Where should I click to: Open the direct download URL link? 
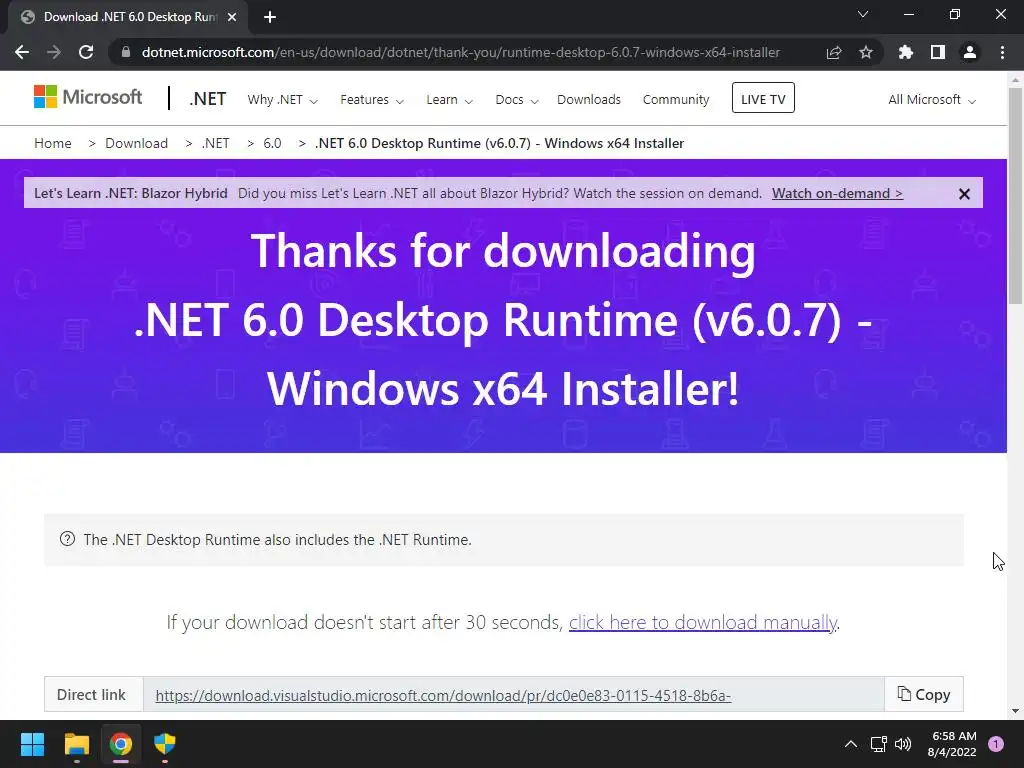(x=443, y=696)
